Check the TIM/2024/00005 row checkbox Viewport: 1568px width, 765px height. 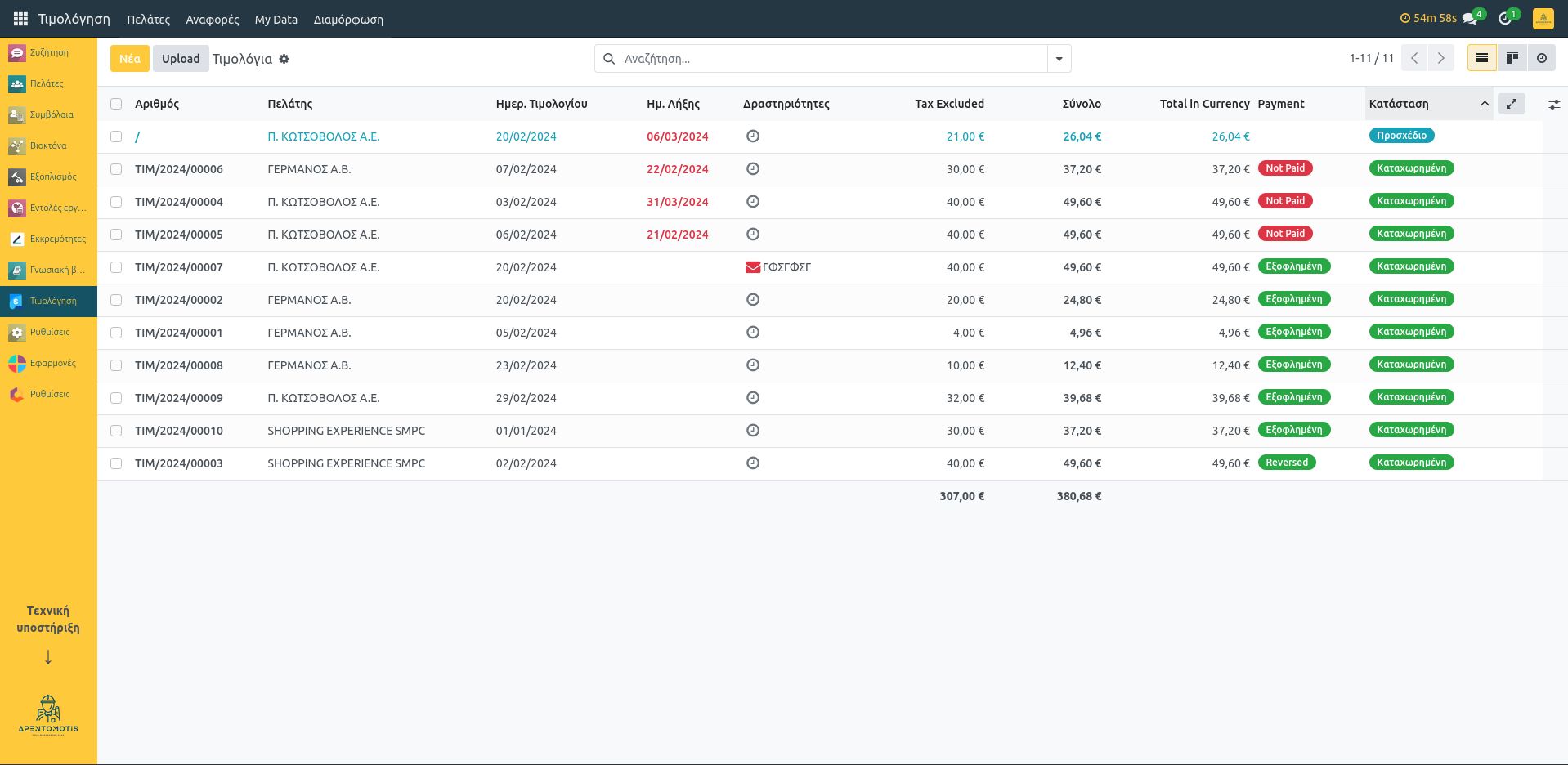(x=116, y=235)
